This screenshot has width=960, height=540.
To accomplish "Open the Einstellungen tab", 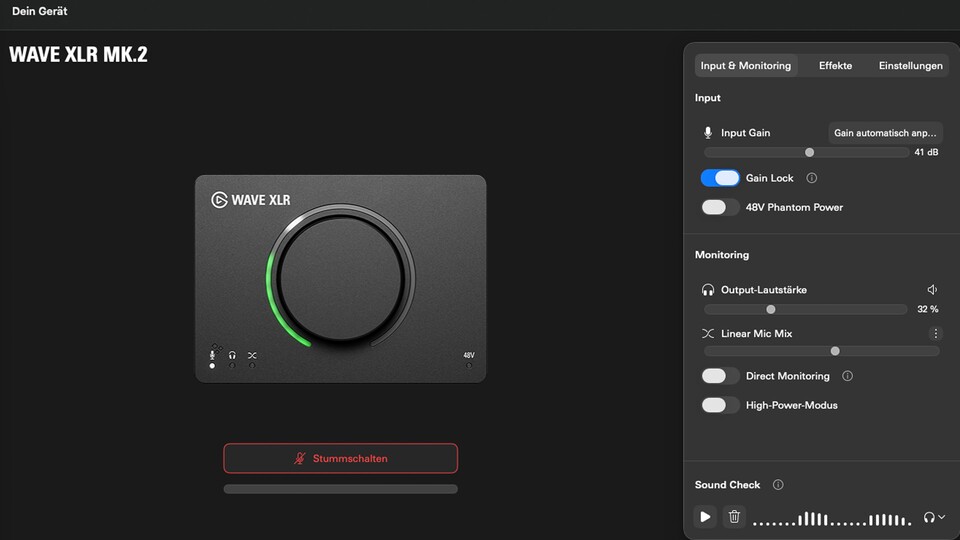I will 910,66.
